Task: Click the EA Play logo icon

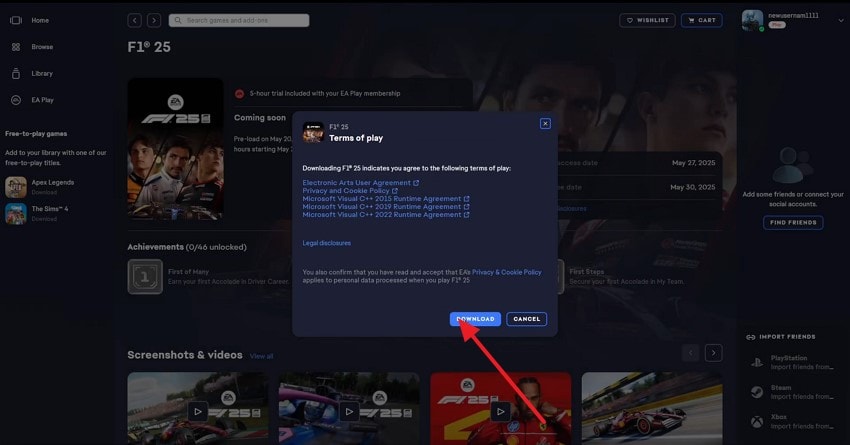Action: pos(16,100)
